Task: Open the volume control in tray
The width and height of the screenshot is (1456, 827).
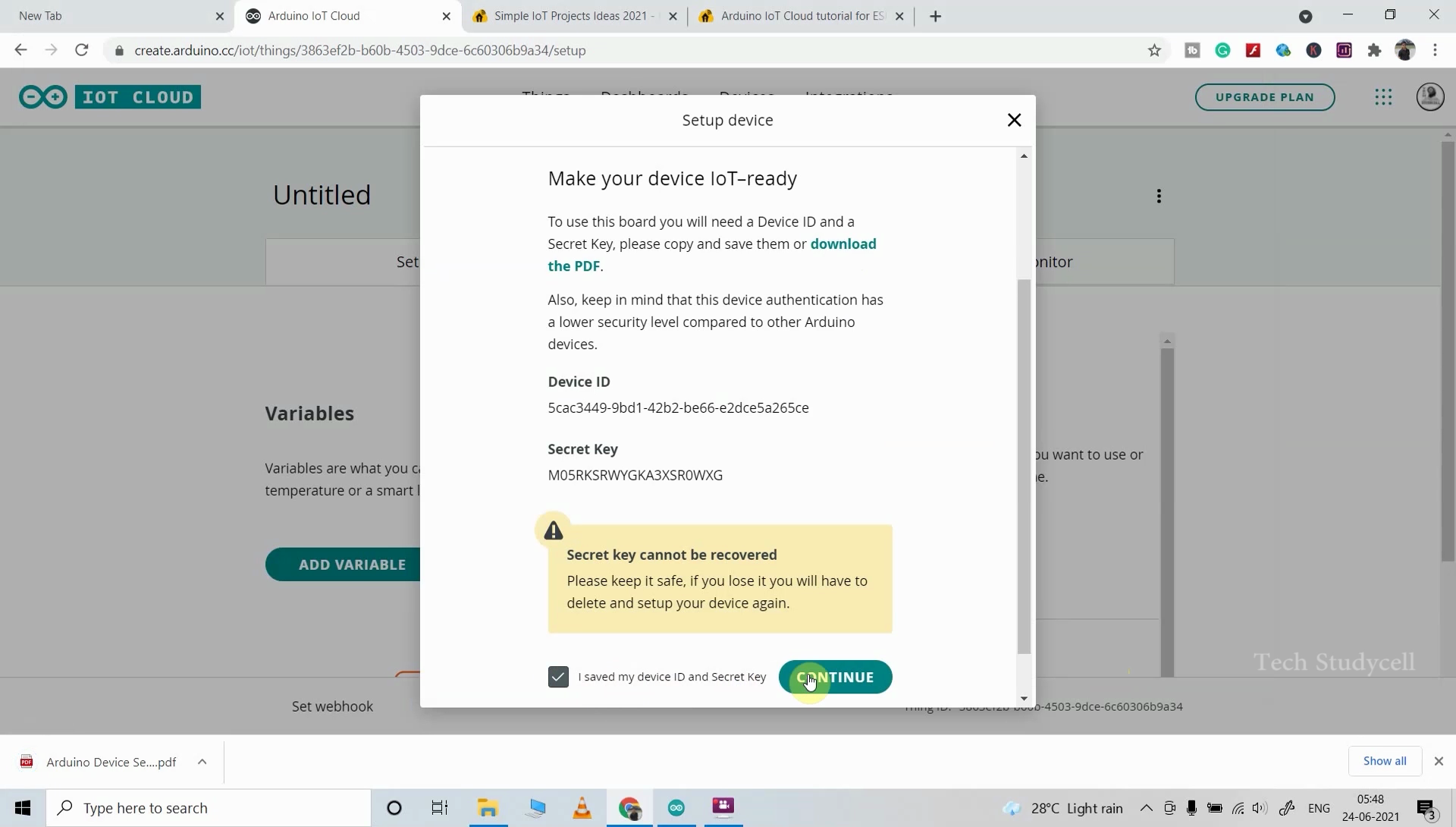Action: [x=1260, y=808]
